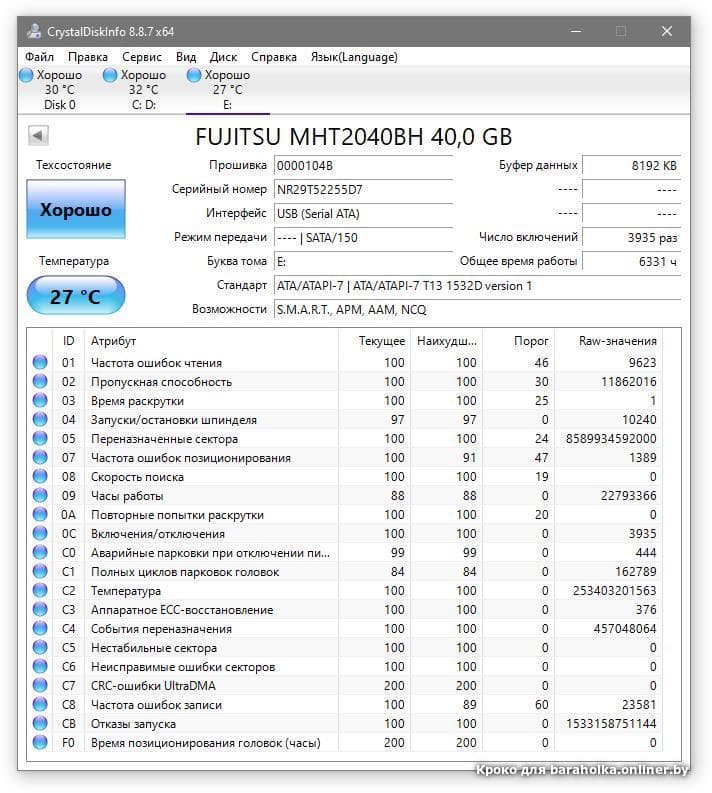
Task: Click the Прошивка firmware field 0000104B
Action: click(x=363, y=166)
